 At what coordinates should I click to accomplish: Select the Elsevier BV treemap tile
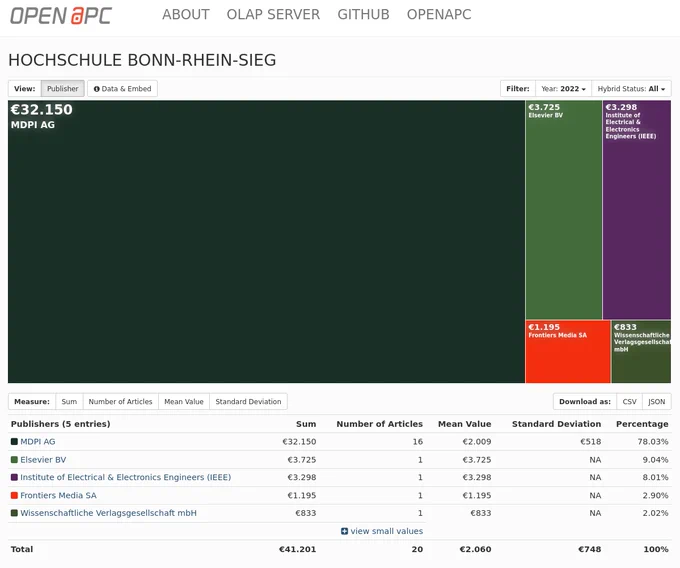pyautogui.click(x=563, y=210)
